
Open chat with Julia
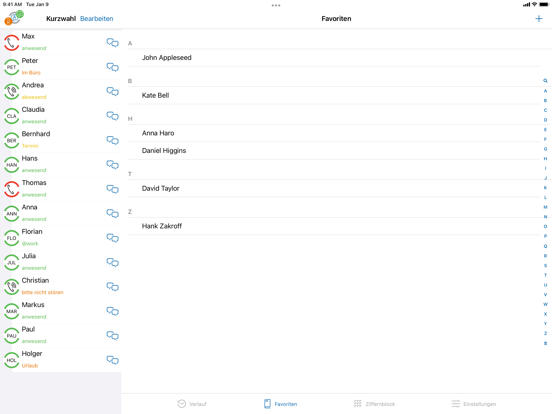tap(113, 262)
